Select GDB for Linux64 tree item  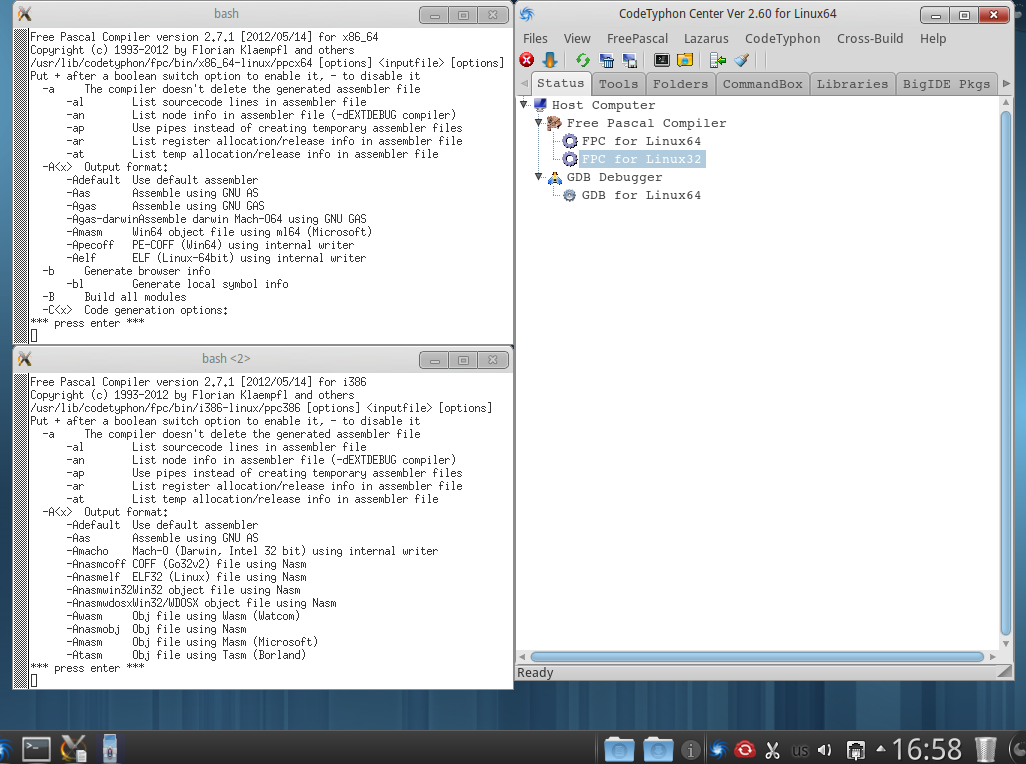[641, 195]
